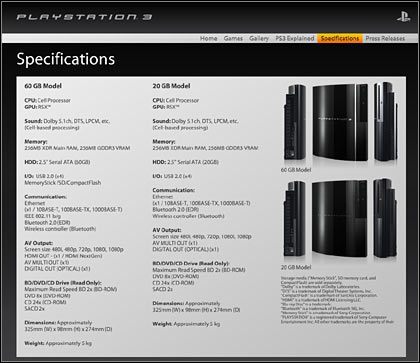420x363 pixels.
Task: Open Press Releases tab
Action: click(385, 38)
